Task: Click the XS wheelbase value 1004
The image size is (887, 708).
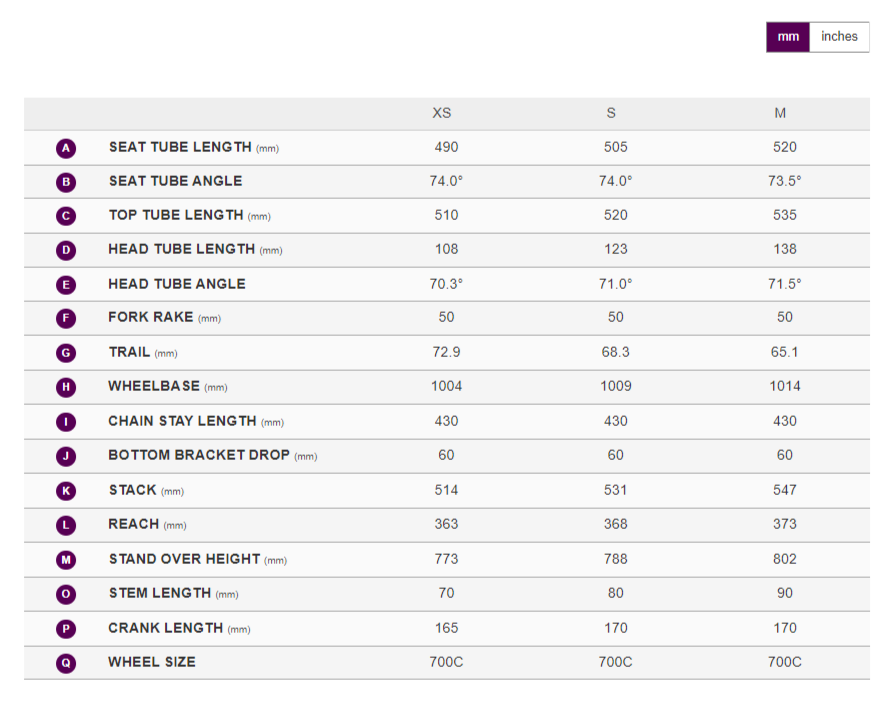Action: [446, 386]
